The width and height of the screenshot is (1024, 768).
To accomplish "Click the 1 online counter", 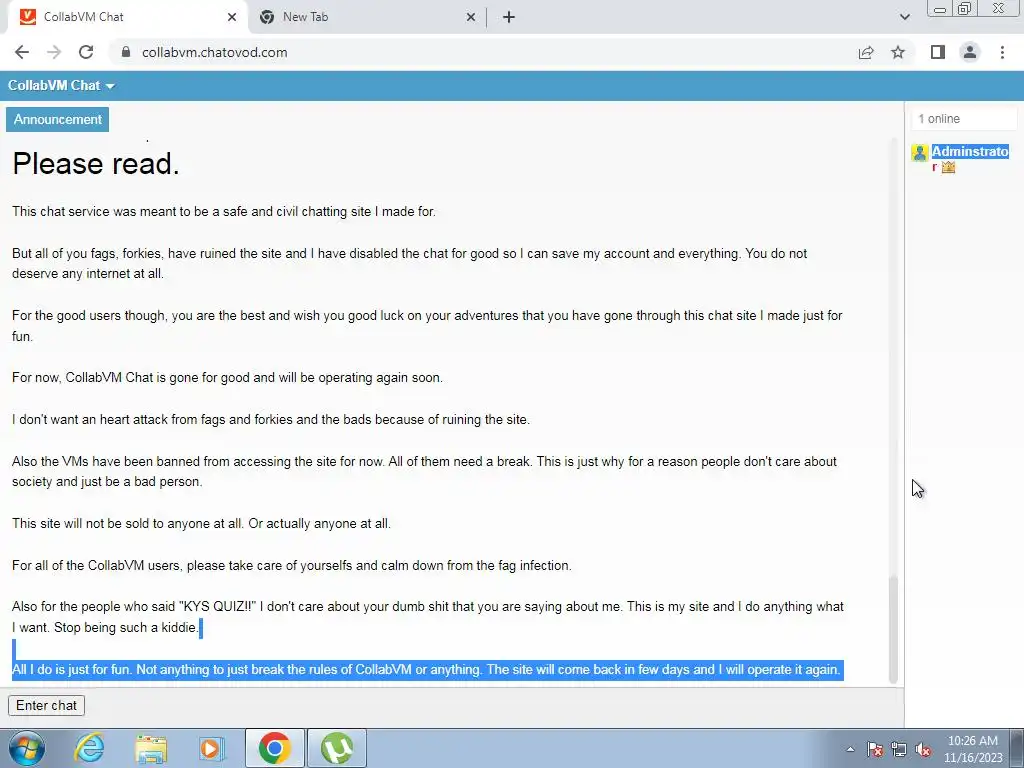I will coord(964,119).
